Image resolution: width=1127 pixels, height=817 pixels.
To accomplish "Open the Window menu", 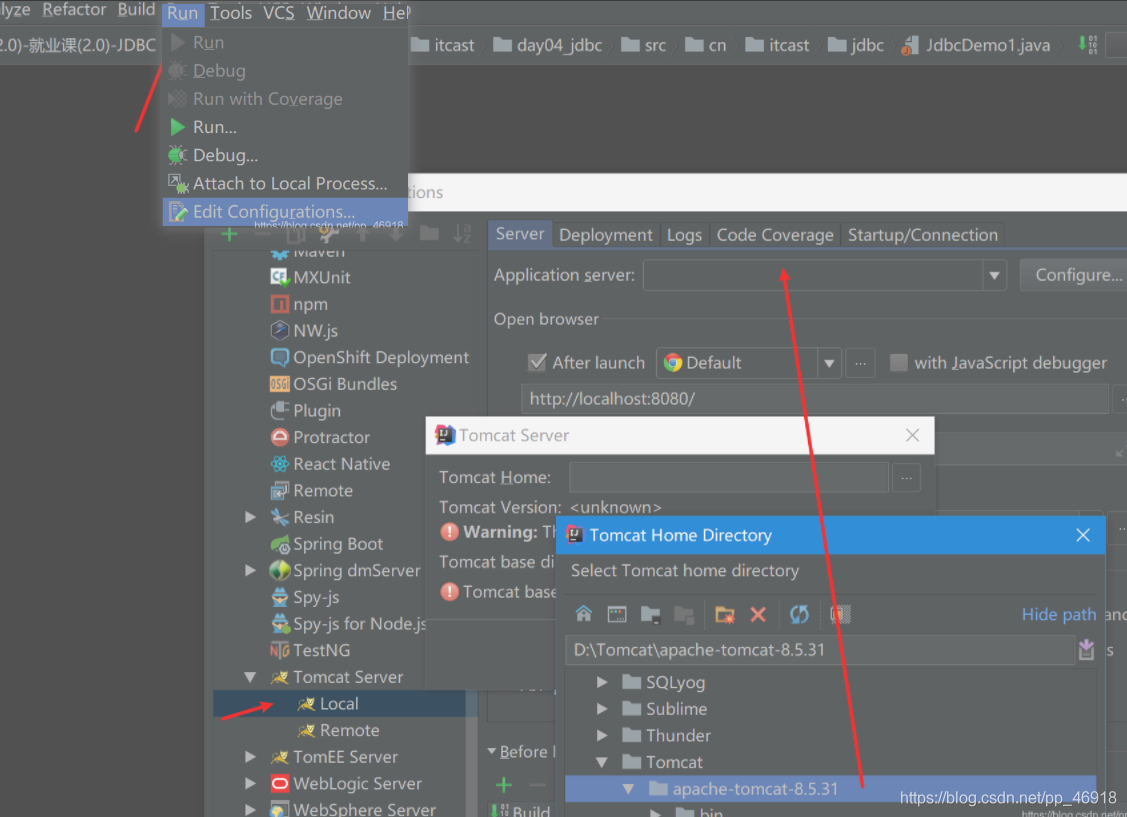I will pyautogui.click(x=339, y=13).
